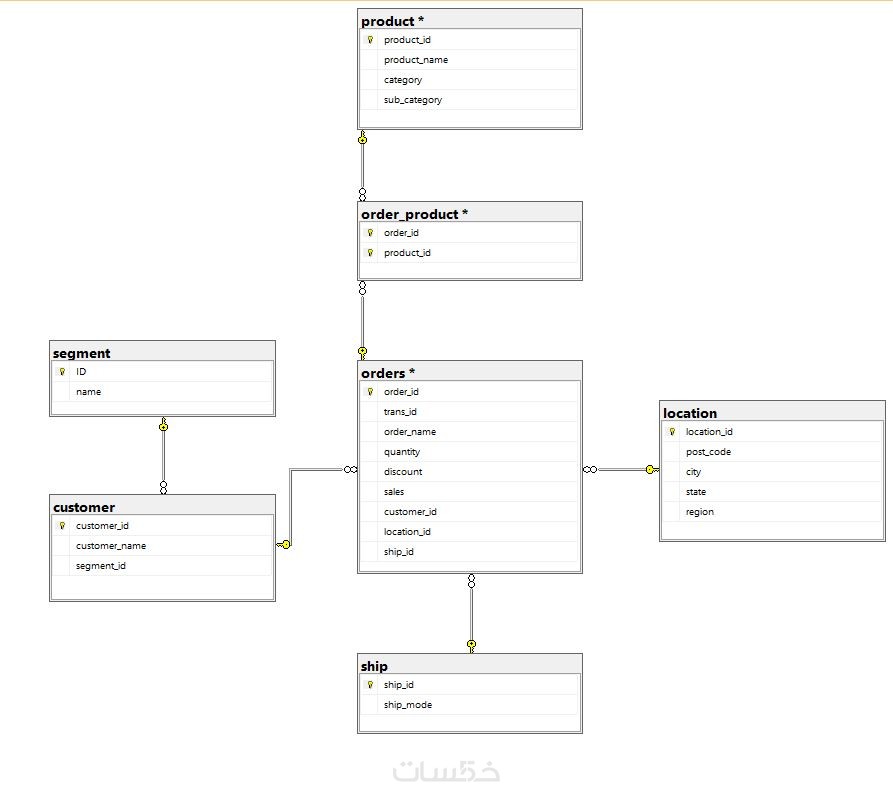Select infinity endpoint on orders right side
Screen dimensions: 893x798
point(590,469)
